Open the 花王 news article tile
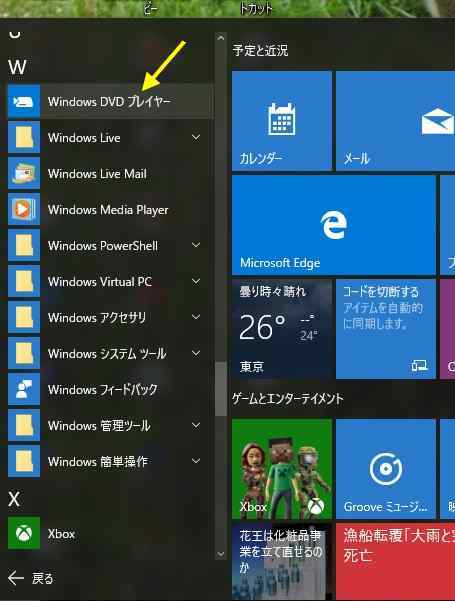 pyautogui.click(x=282, y=562)
